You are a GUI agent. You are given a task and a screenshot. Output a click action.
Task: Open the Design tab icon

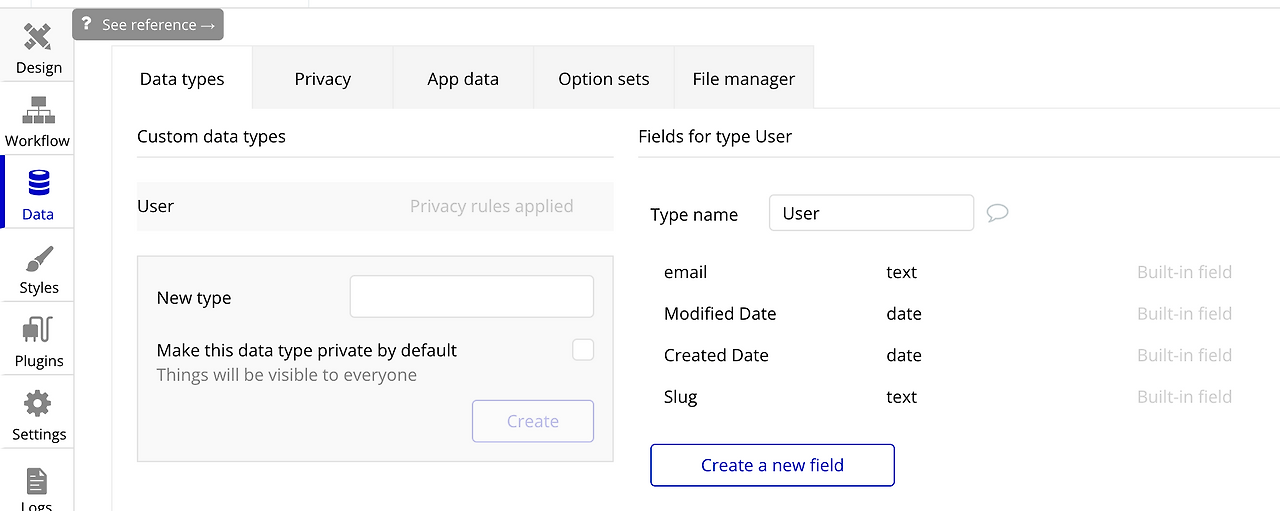37,38
